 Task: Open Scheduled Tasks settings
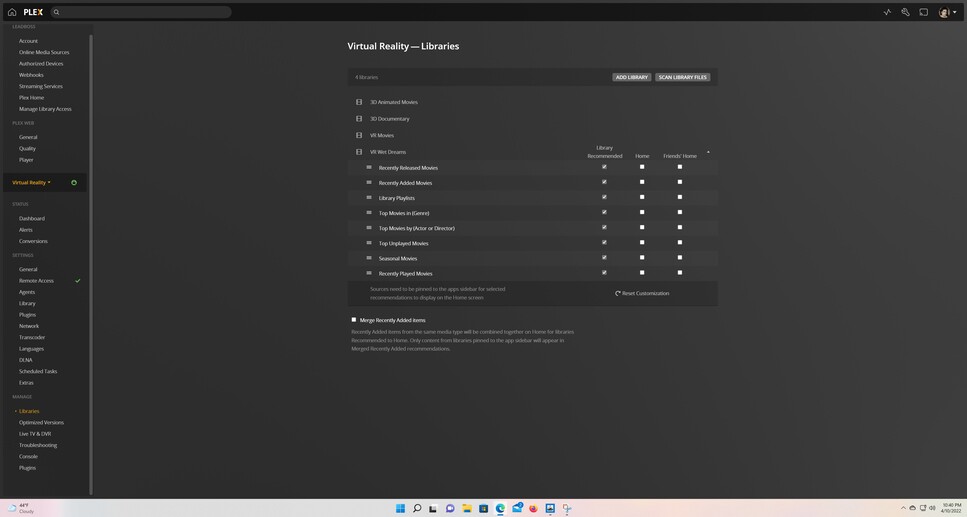coord(38,371)
